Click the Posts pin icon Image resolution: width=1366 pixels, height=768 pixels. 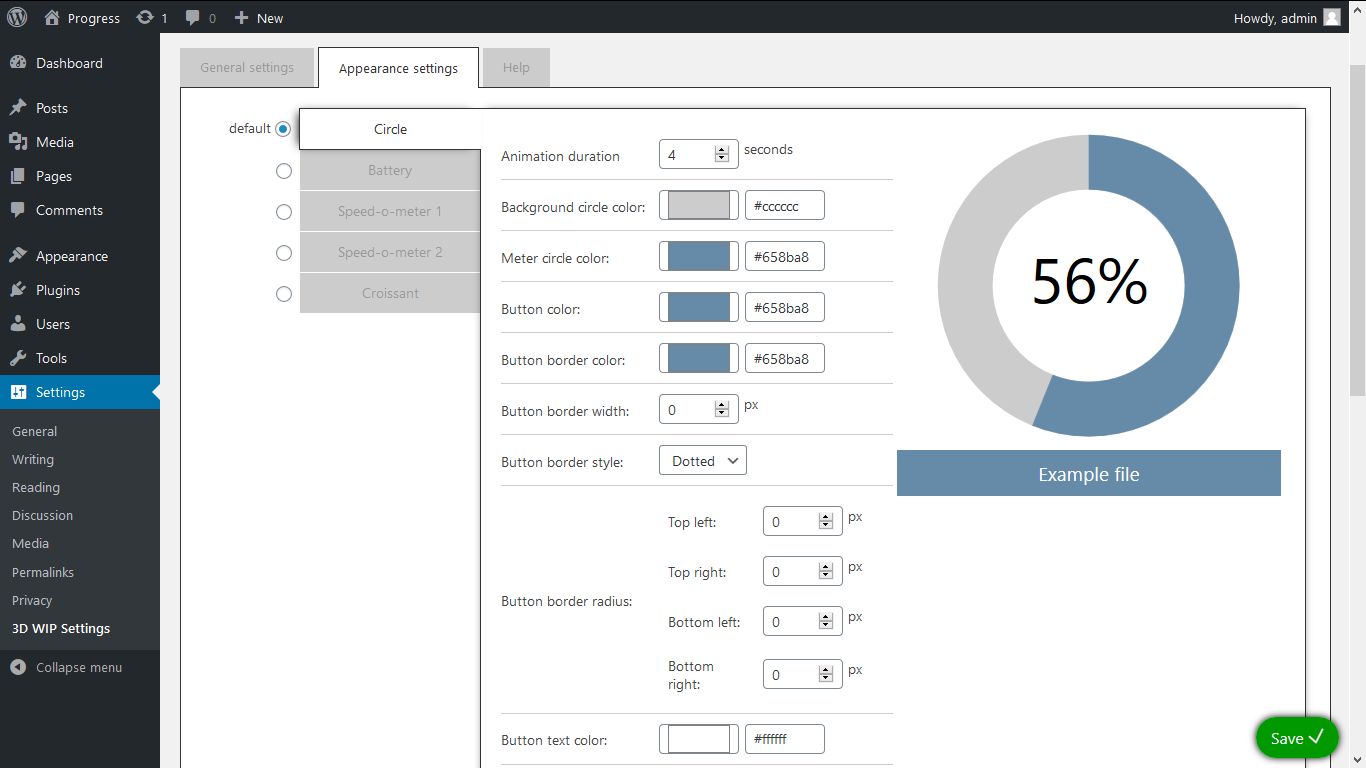click(x=18, y=108)
